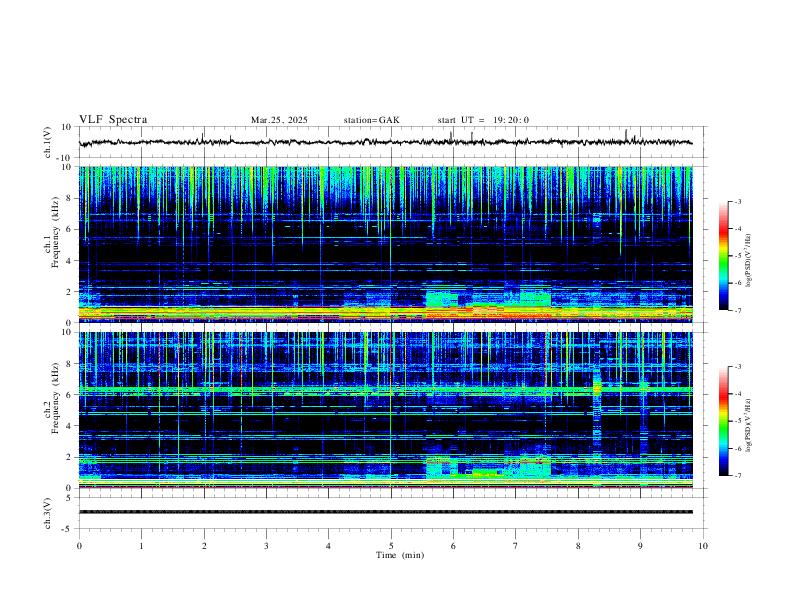Click the "VLF Spectra" title text
This screenshot has height=612, width=792.
pos(113,120)
